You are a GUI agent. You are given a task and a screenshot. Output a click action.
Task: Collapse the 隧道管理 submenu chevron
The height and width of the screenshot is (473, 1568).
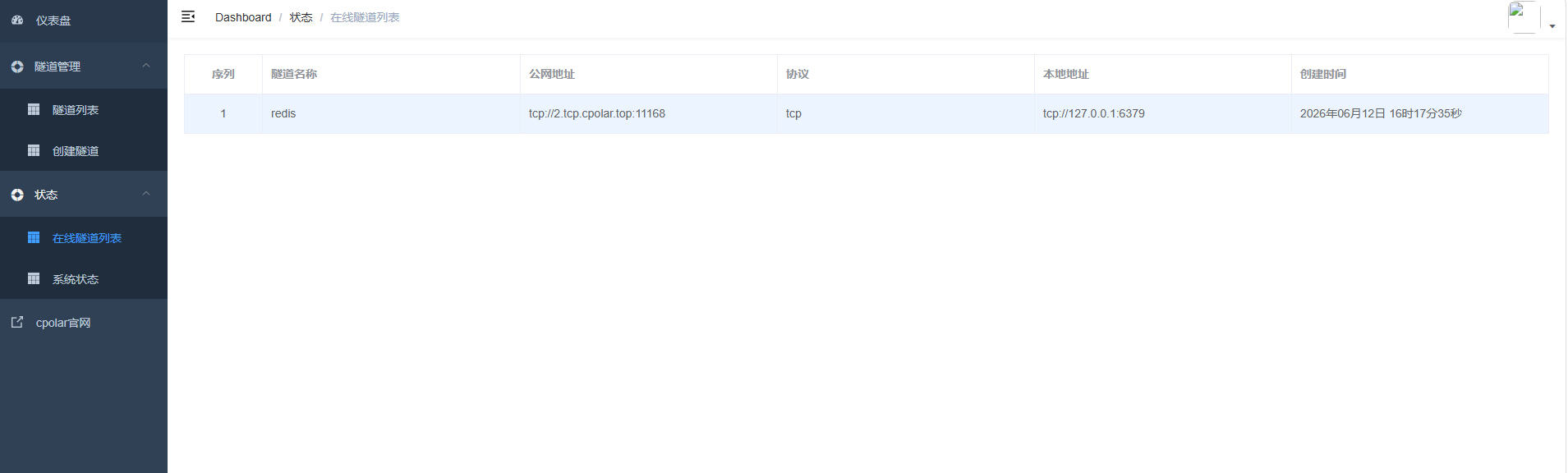coord(146,66)
